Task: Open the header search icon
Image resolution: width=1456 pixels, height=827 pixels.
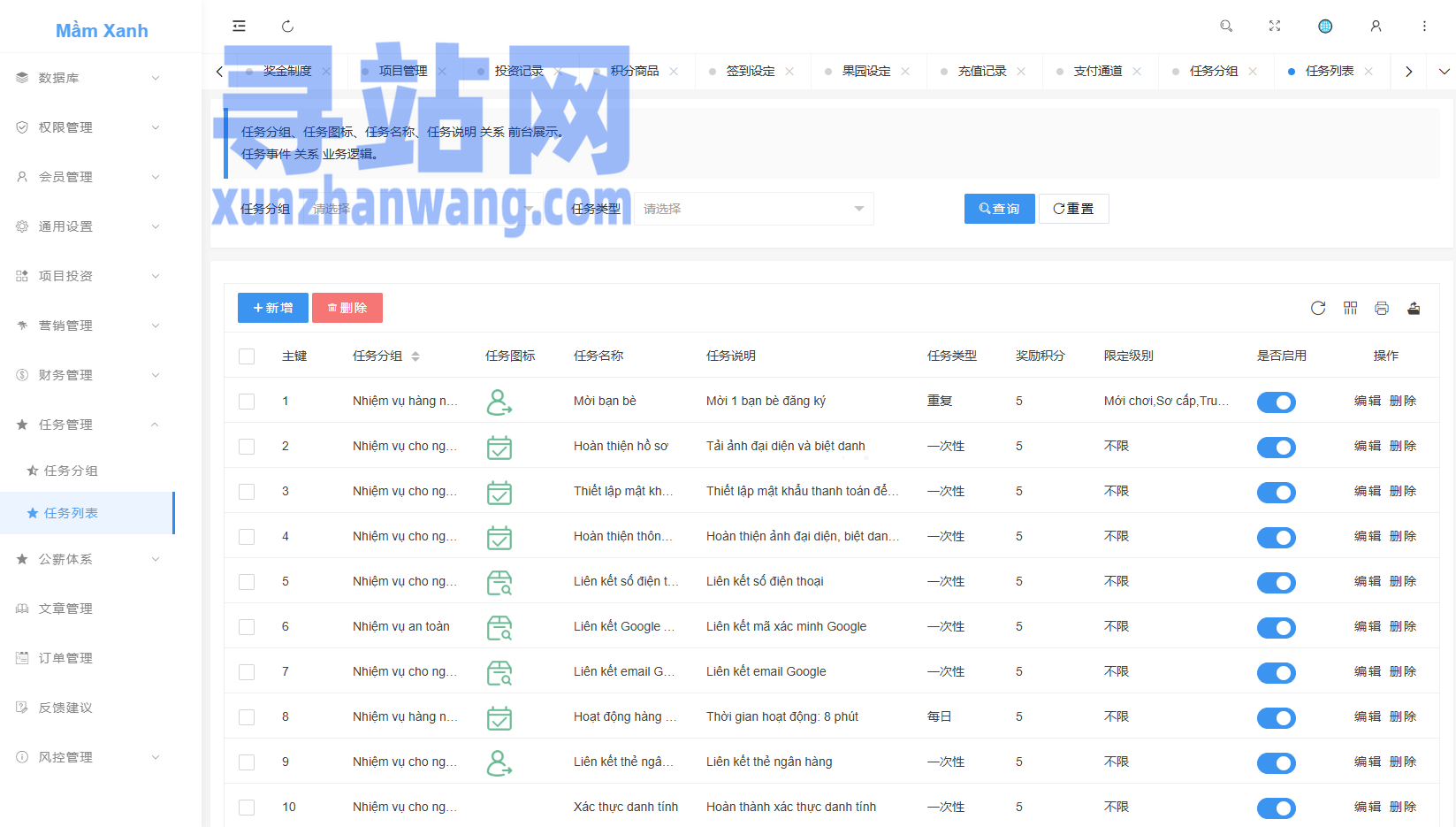Action: click(1226, 27)
